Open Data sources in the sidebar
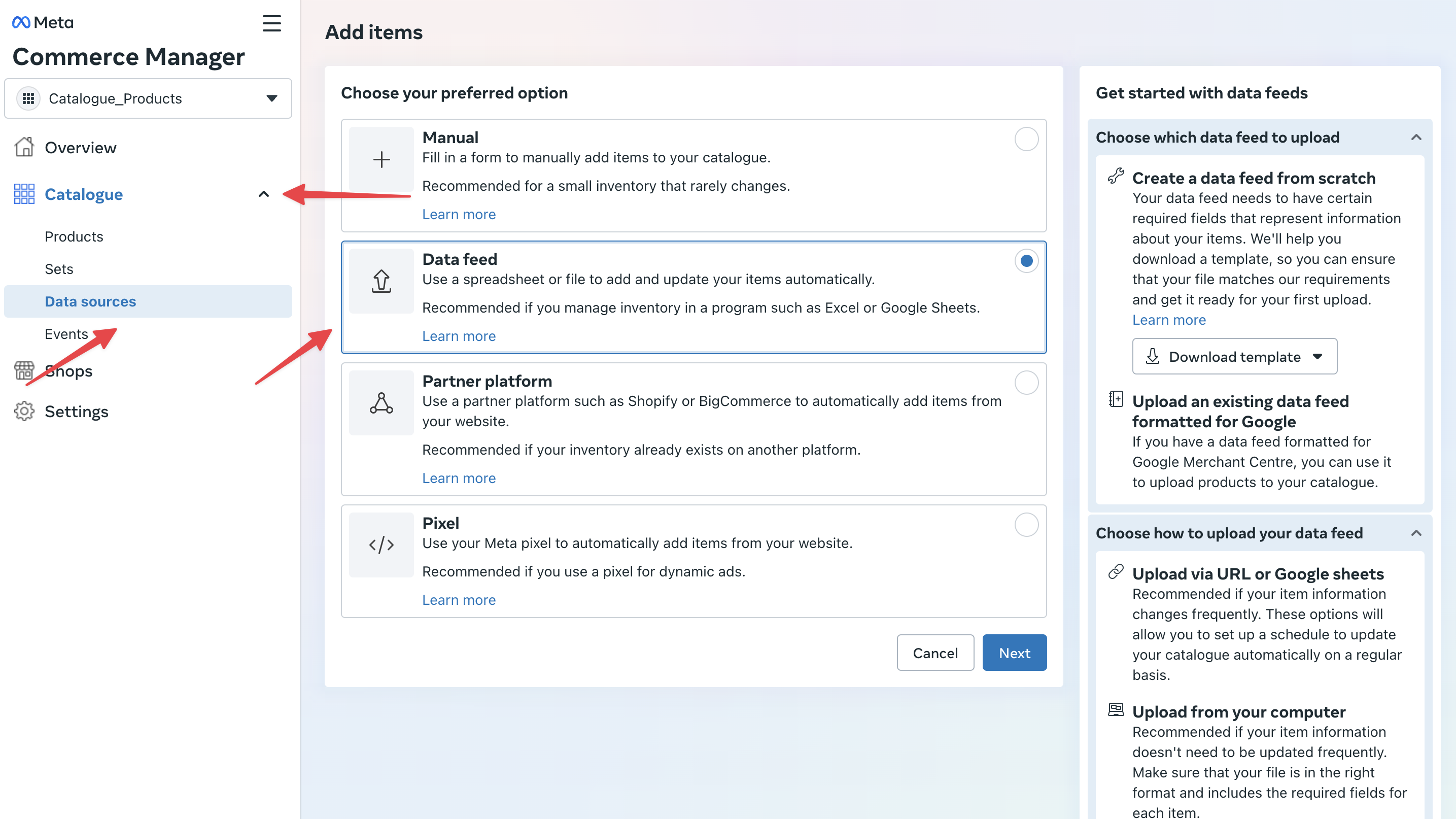Image resolution: width=1456 pixels, height=819 pixels. (90, 301)
